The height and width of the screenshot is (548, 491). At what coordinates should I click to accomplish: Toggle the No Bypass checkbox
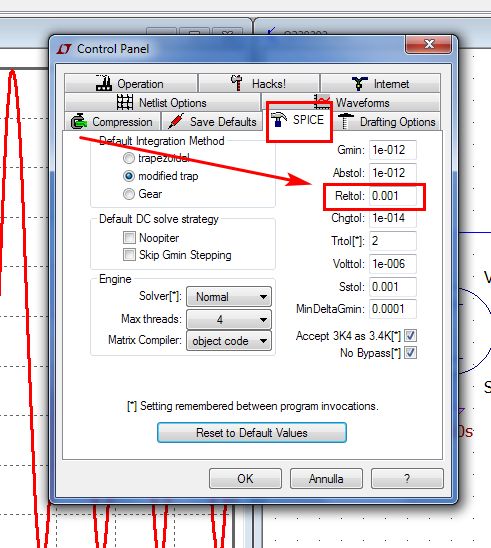(x=410, y=352)
